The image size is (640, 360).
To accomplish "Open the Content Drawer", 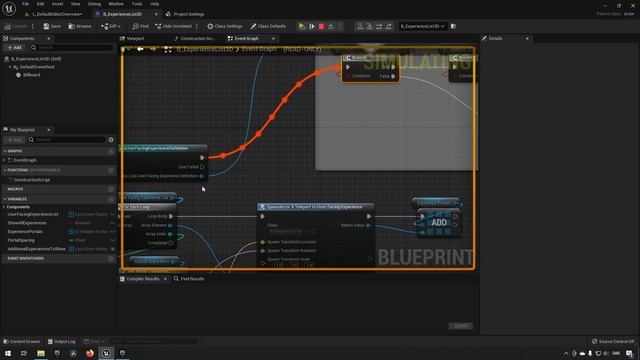I will point(22,341).
